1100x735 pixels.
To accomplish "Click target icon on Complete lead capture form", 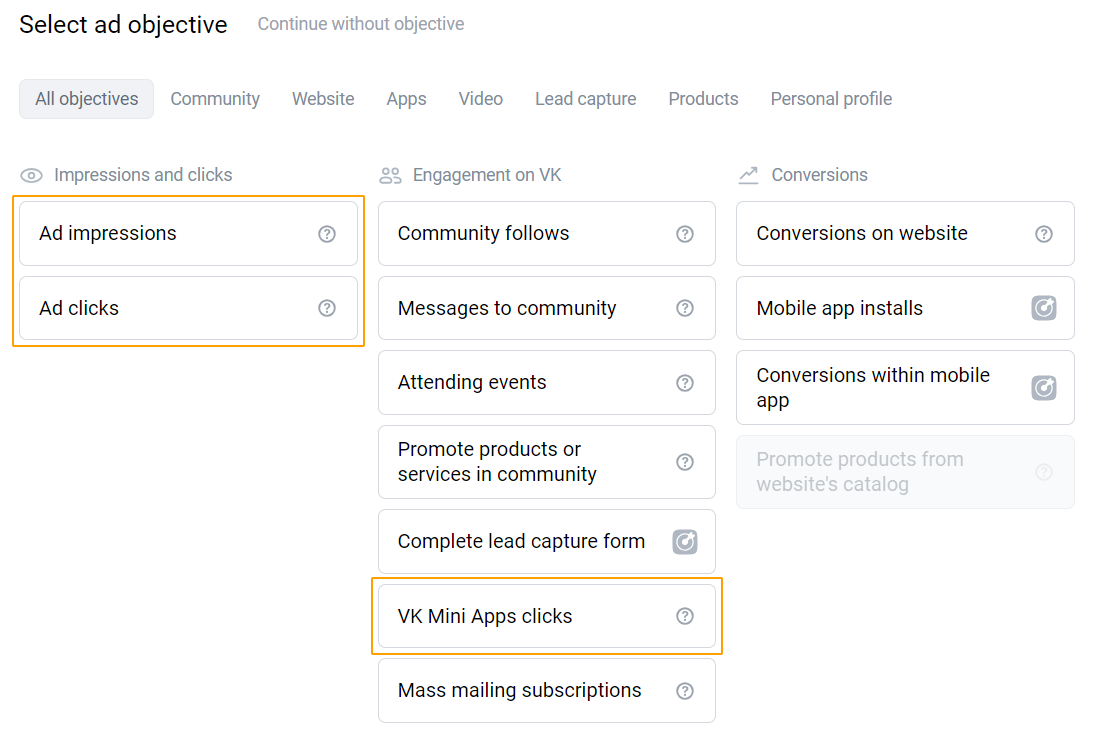I will [685, 541].
